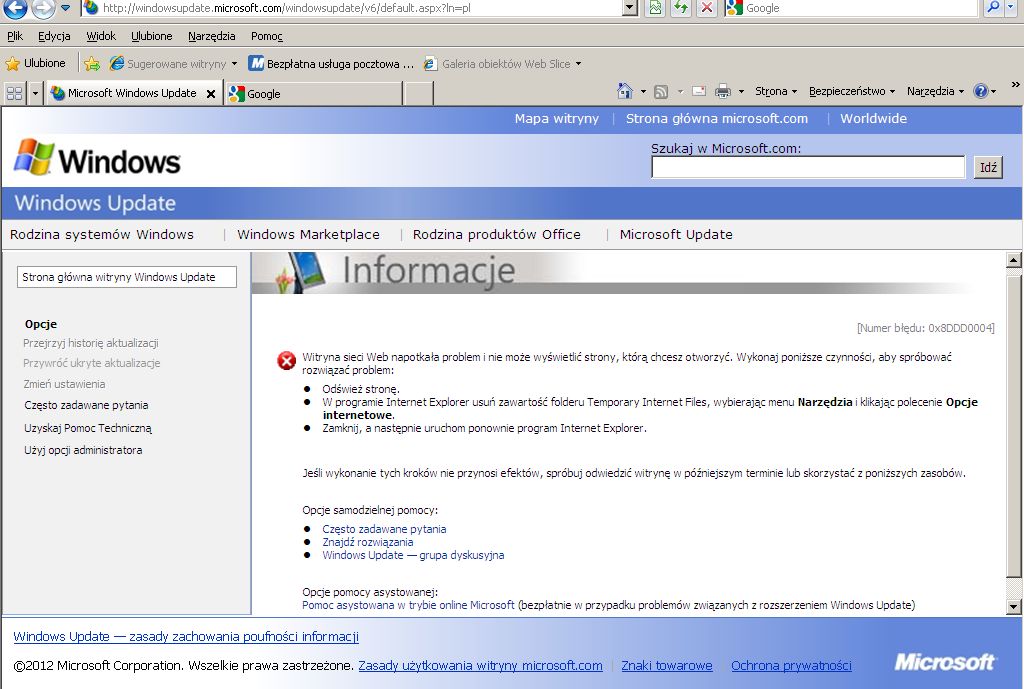Viewport: 1024px width, 689px height.
Task: Click Uzyskaj Pomoc Techniczną sidebar link
Action: tap(88, 428)
